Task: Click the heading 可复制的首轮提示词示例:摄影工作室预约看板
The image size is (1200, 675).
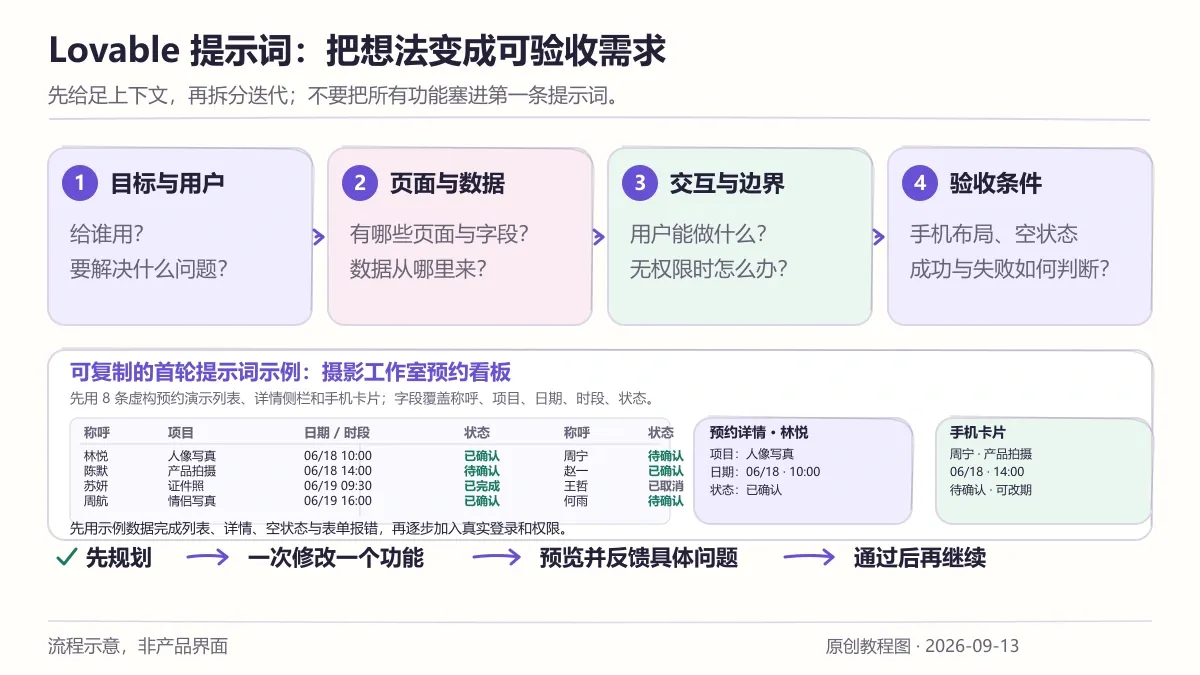Action: tap(290, 373)
